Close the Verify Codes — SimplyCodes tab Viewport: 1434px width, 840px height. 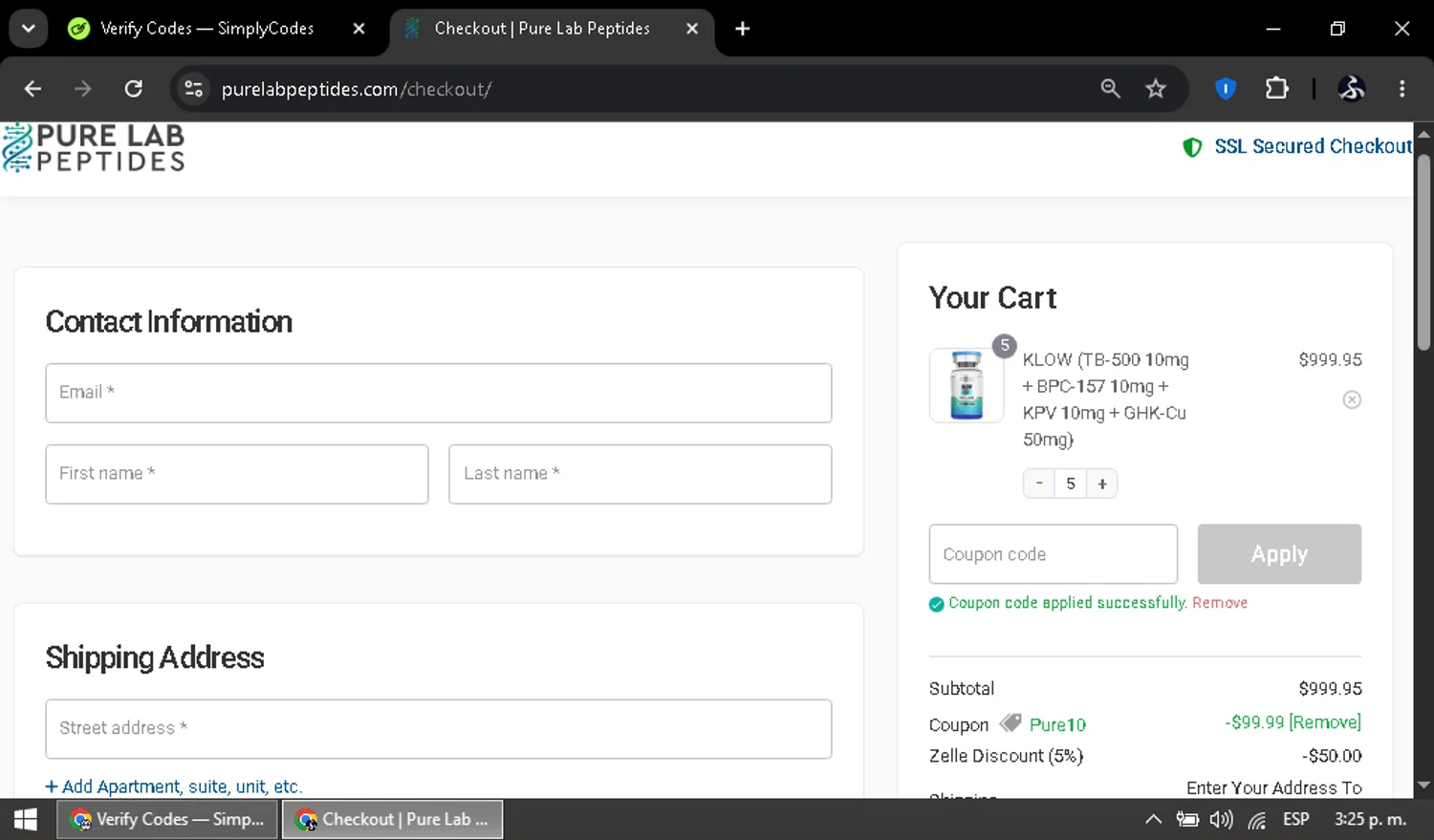click(x=359, y=29)
